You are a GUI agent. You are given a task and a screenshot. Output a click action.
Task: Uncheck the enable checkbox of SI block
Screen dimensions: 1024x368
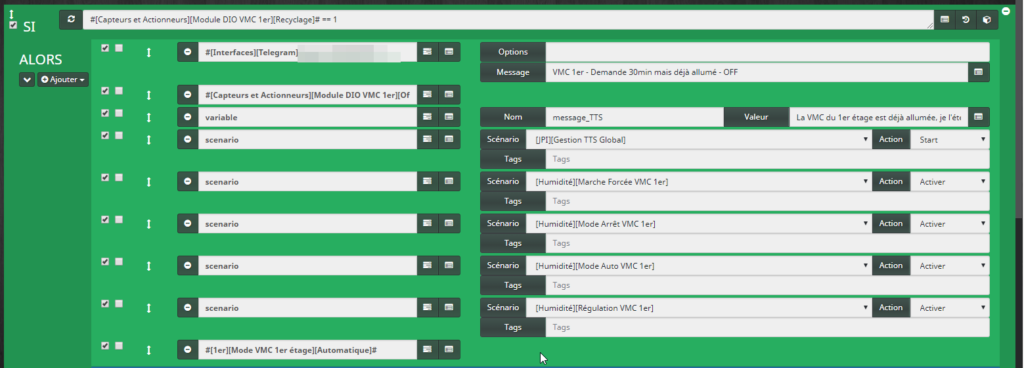point(13,25)
